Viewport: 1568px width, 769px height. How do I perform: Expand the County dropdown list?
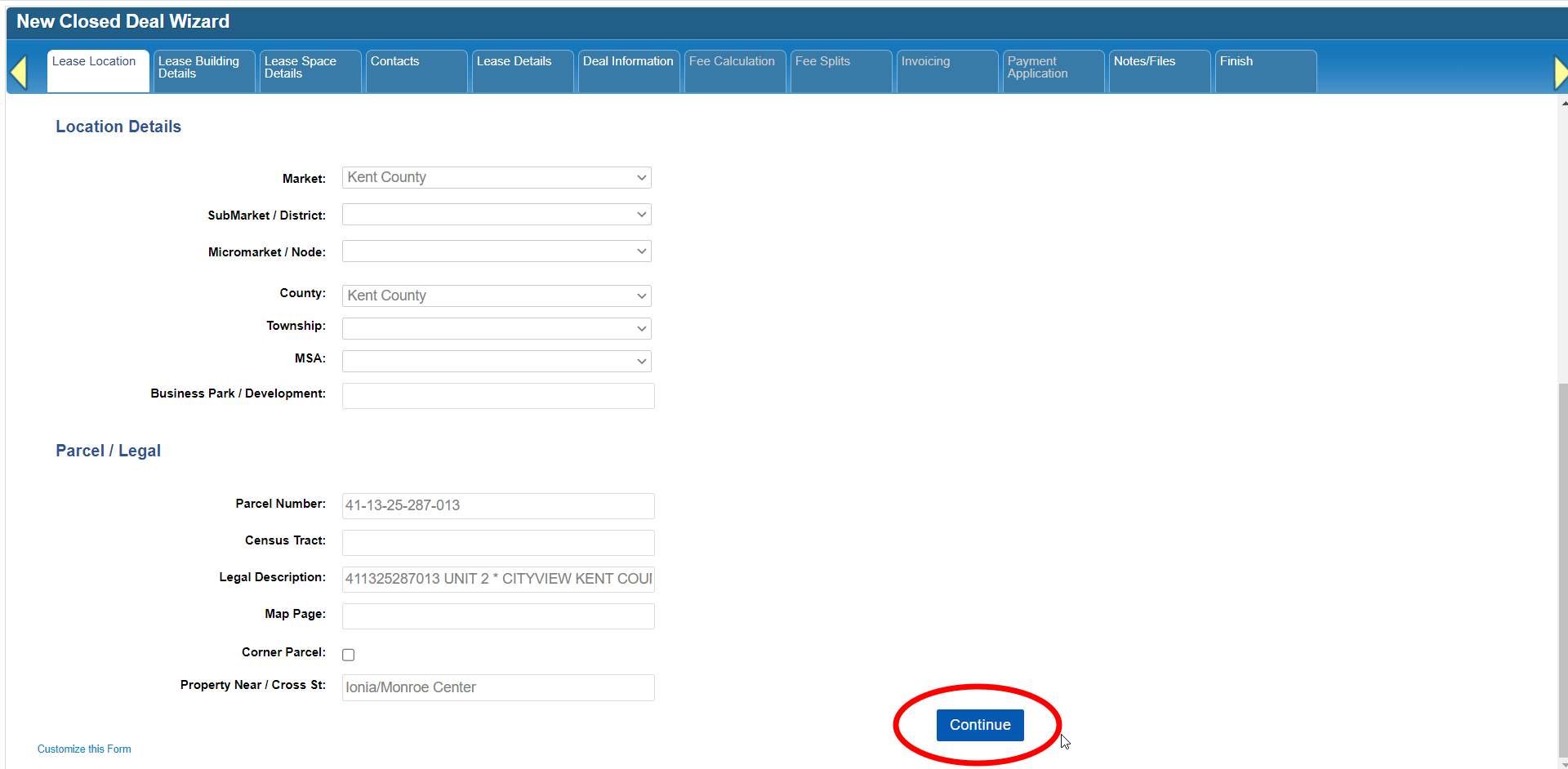click(496, 296)
